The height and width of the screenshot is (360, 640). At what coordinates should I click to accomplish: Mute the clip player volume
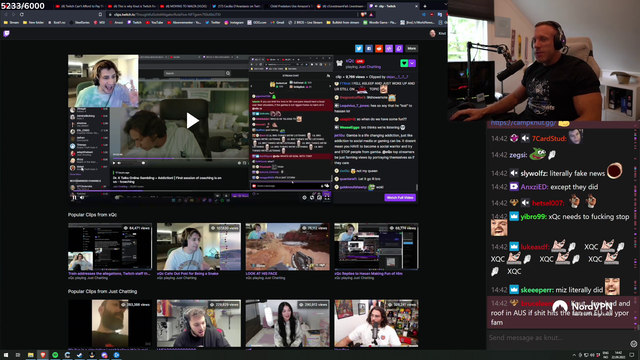[x=82, y=198]
